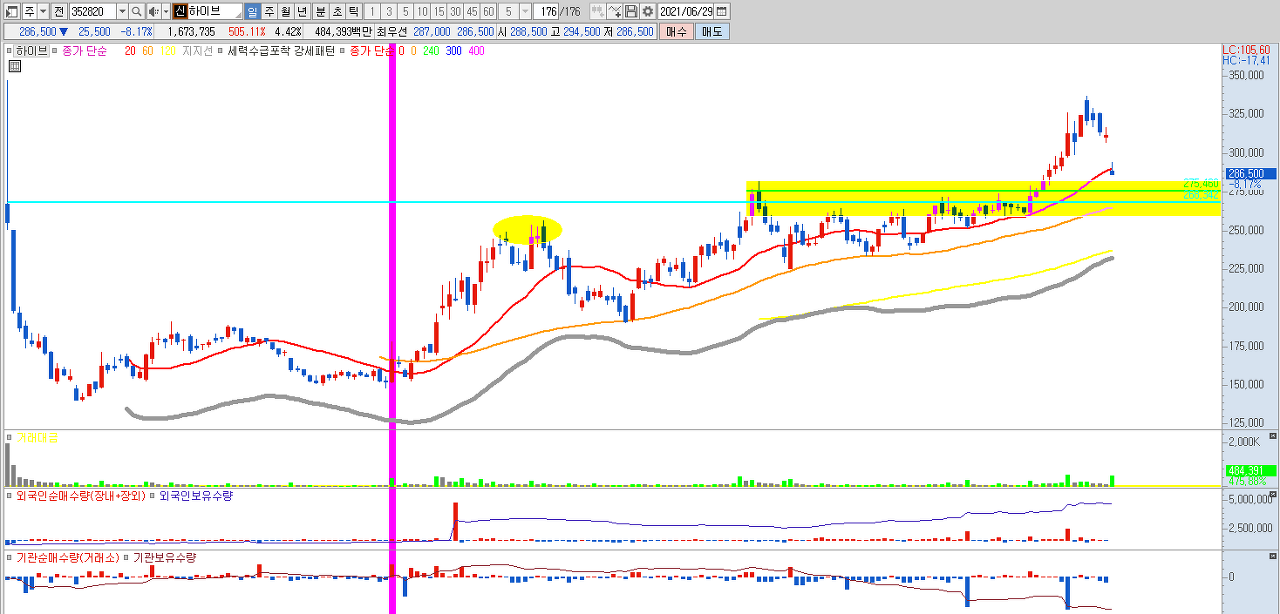Select 일 daily chart period
1280x614 pixels.
(x=253, y=11)
